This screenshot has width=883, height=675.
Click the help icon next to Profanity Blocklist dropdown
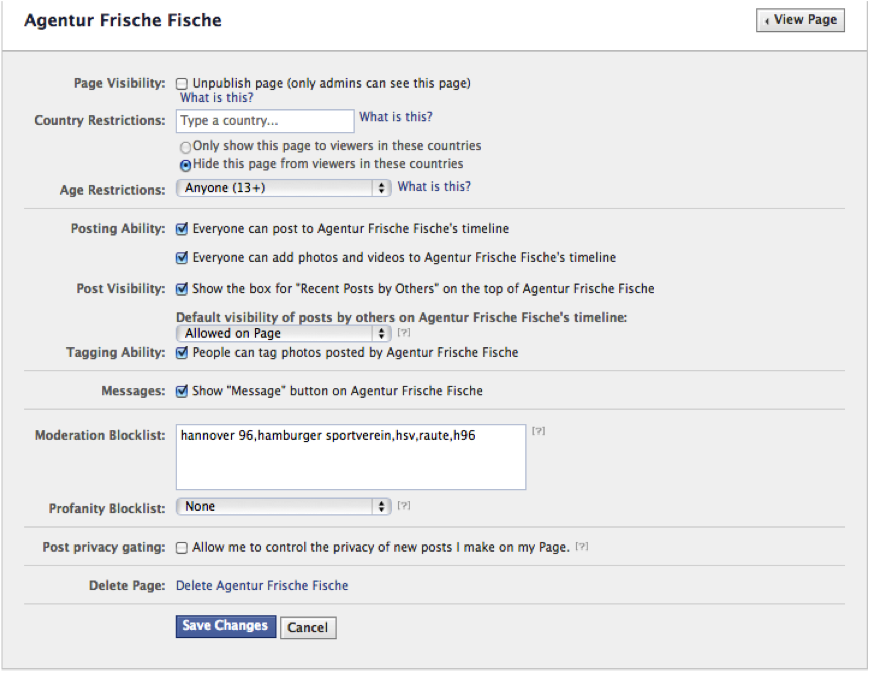pos(403,506)
